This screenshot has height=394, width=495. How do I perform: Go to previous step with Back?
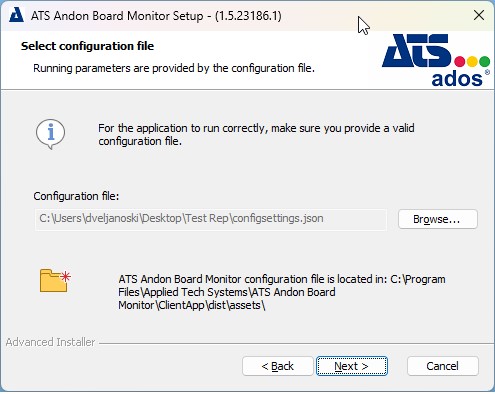coord(278,366)
